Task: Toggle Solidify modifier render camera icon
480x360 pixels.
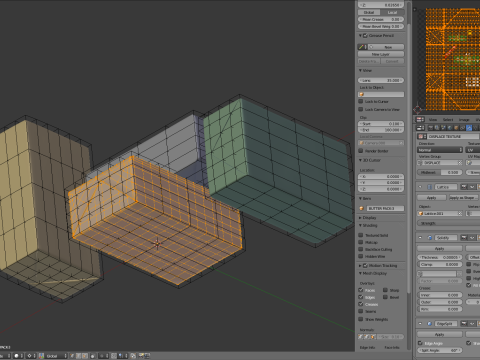Action: (464, 238)
